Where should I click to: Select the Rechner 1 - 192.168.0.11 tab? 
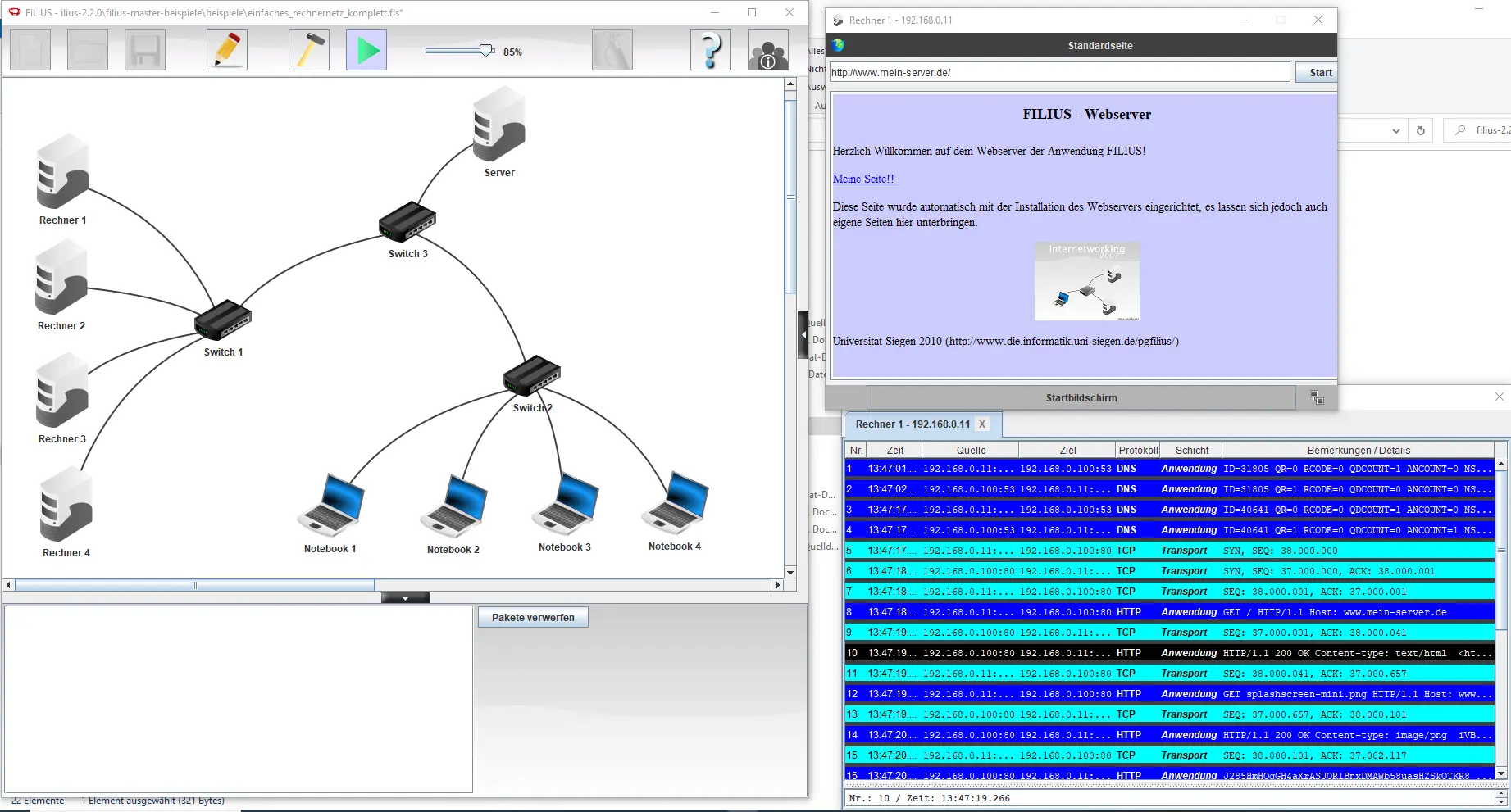click(x=913, y=424)
